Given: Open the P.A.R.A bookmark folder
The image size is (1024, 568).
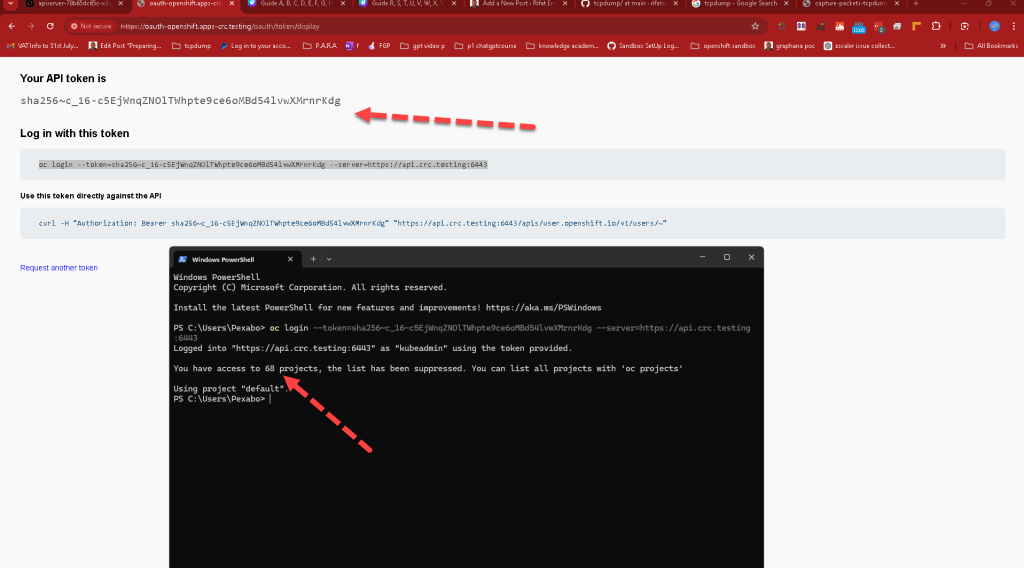Looking at the screenshot, I should (x=320, y=46).
